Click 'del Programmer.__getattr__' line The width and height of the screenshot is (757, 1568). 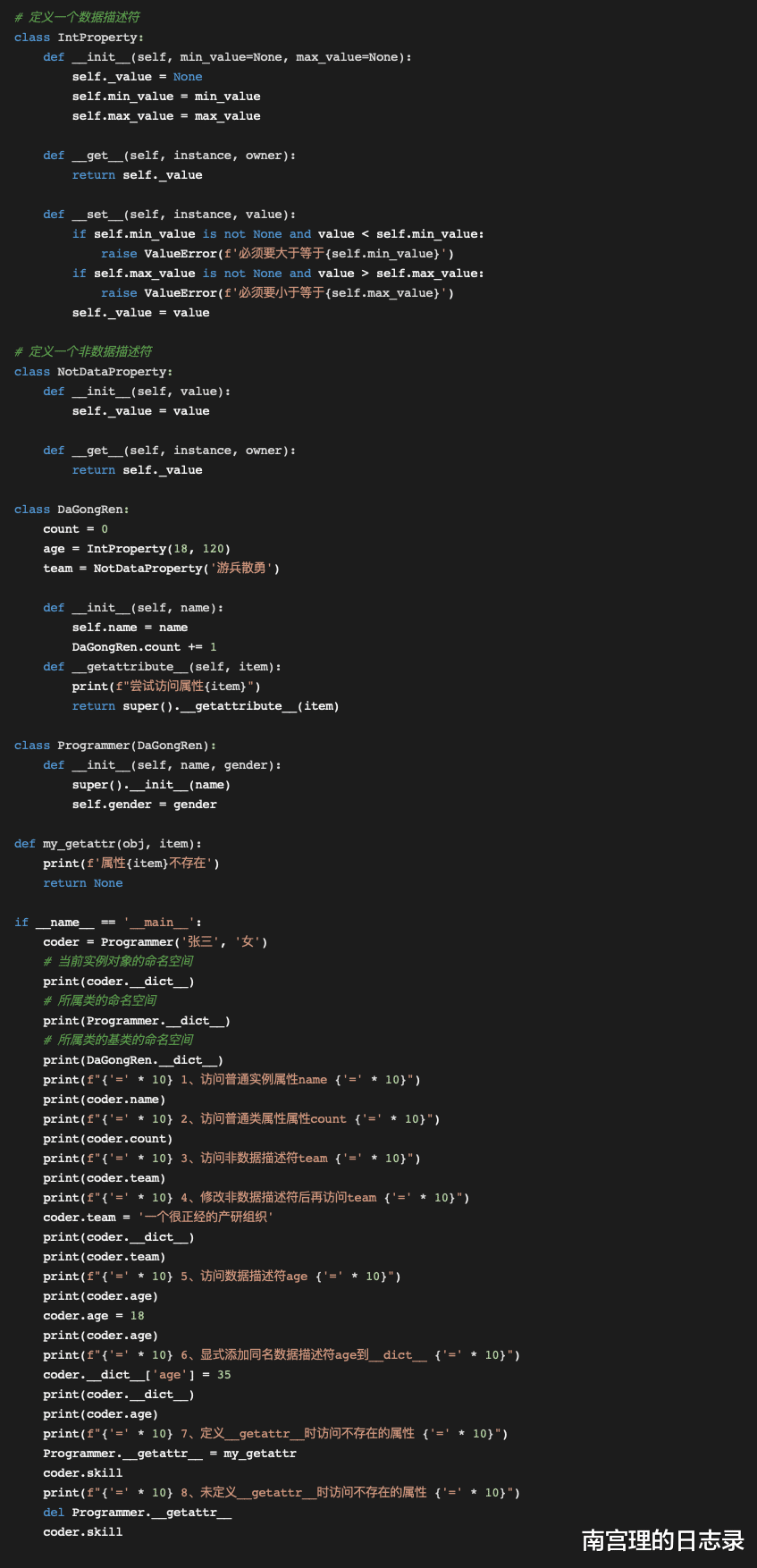pyautogui.click(x=138, y=1513)
